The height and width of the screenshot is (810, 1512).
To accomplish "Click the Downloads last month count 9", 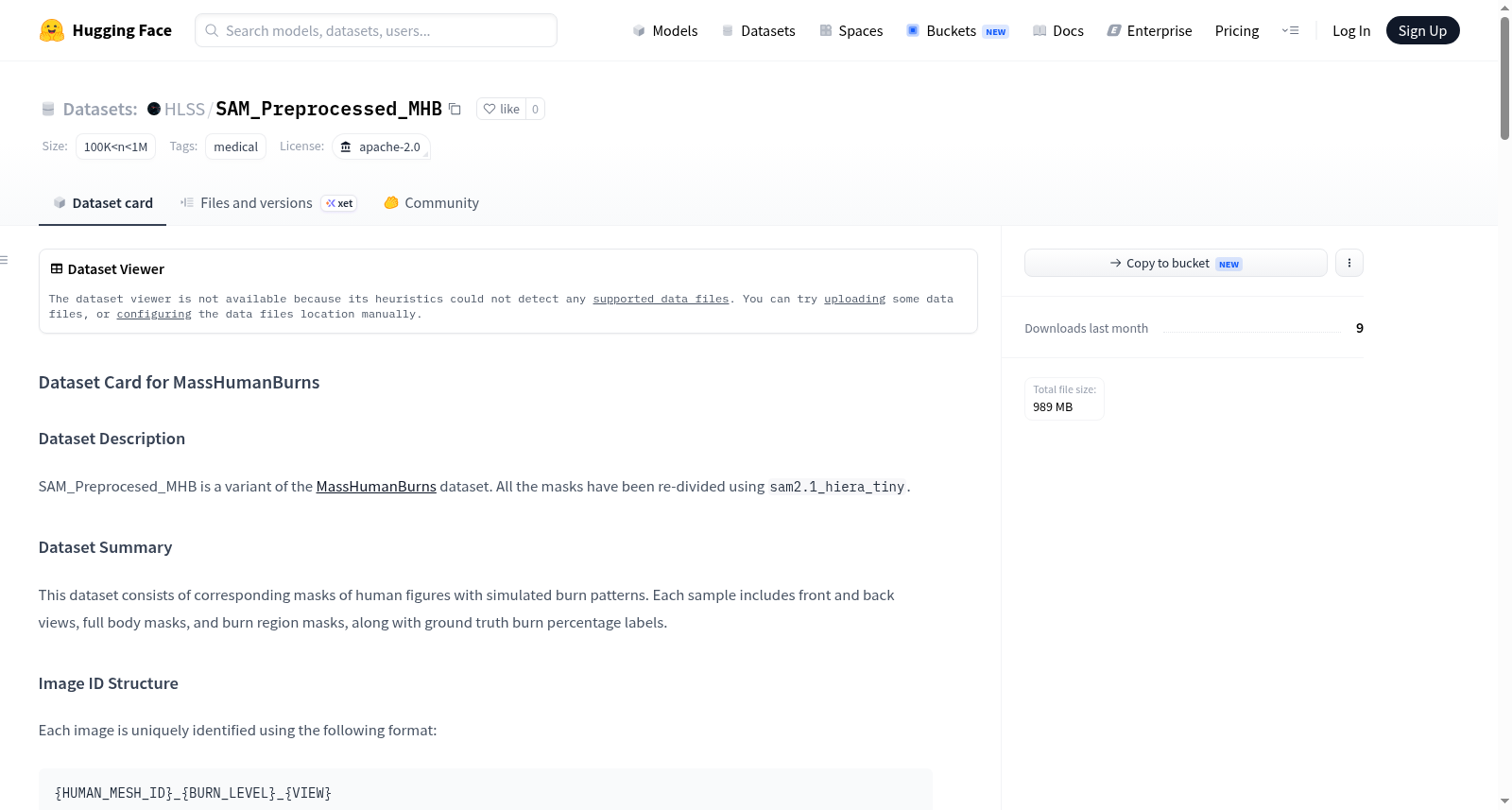I will (x=1360, y=328).
